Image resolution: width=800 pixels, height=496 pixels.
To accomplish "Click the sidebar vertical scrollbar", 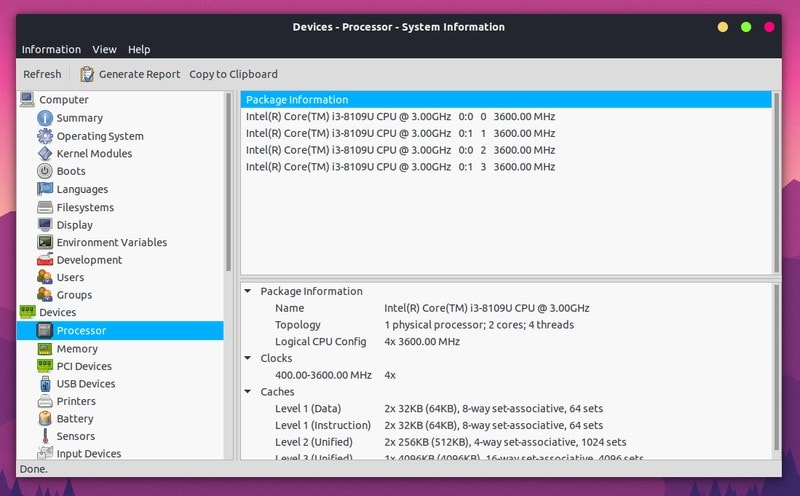I will pos(228,182).
